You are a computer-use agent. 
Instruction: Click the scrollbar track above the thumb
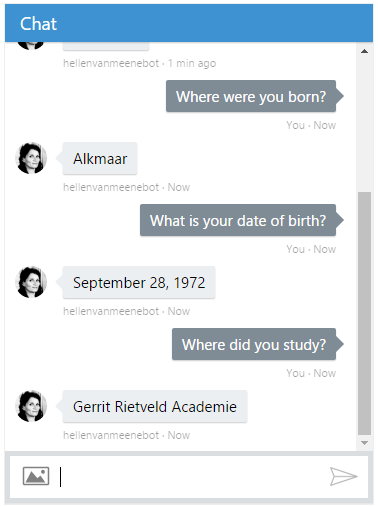pyautogui.click(x=364, y=124)
